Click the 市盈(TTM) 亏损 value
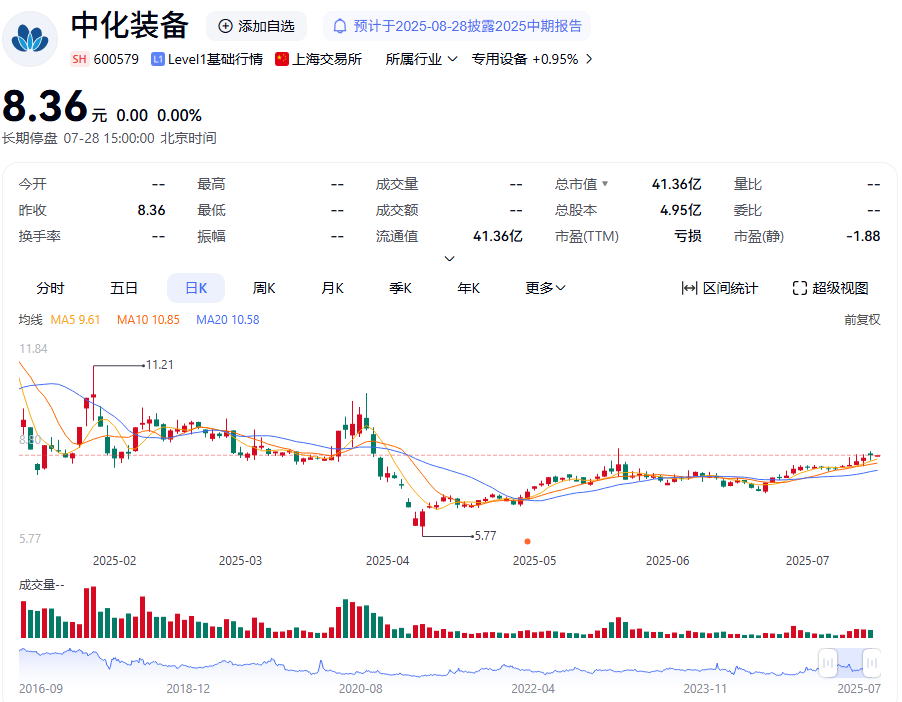Viewport: 902px width, 702px height. (688, 236)
